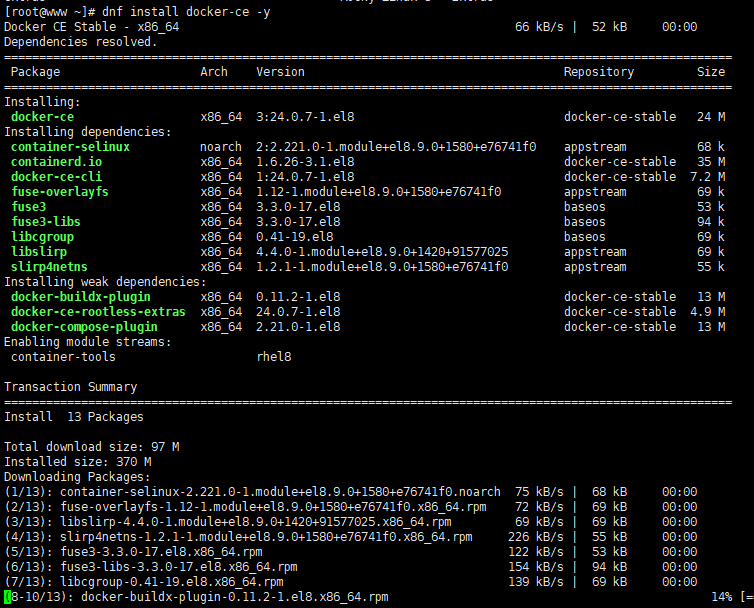The height and width of the screenshot is (608, 754).
Task: Click the '(3/13): libslirp' download line
Action: 351,522
